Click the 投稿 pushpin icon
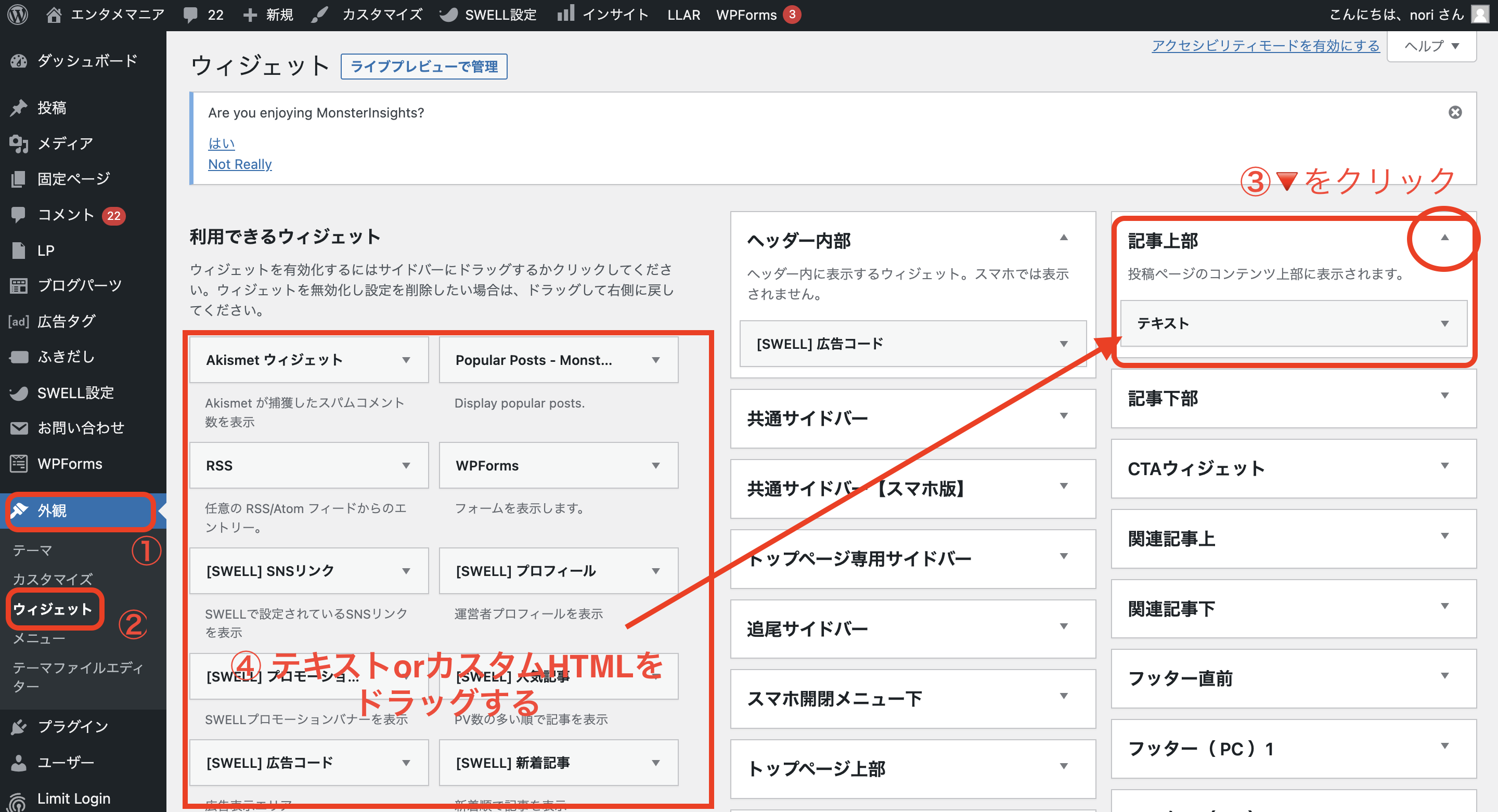1498x812 pixels. 19,108
